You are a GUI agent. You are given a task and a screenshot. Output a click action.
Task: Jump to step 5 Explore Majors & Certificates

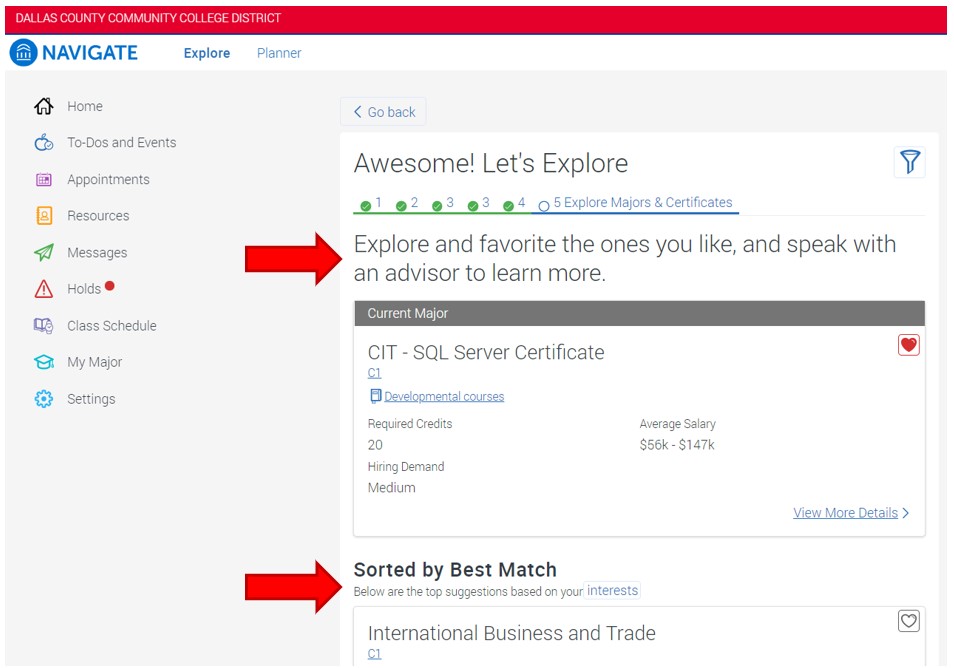642,203
